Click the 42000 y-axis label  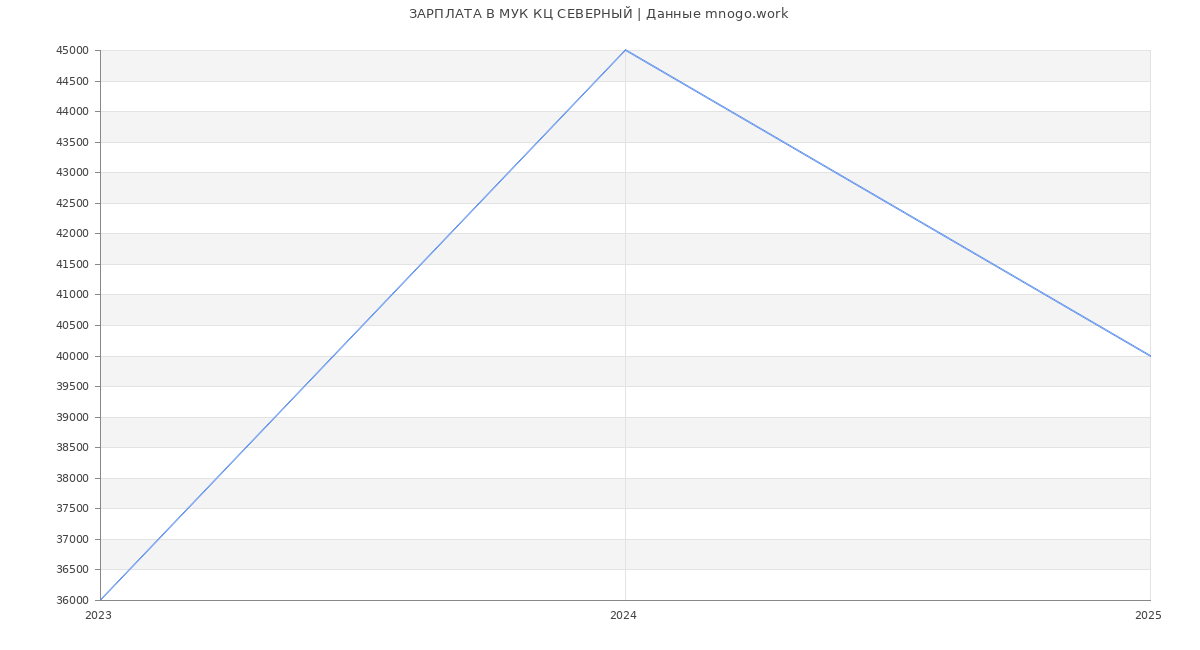pos(73,234)
